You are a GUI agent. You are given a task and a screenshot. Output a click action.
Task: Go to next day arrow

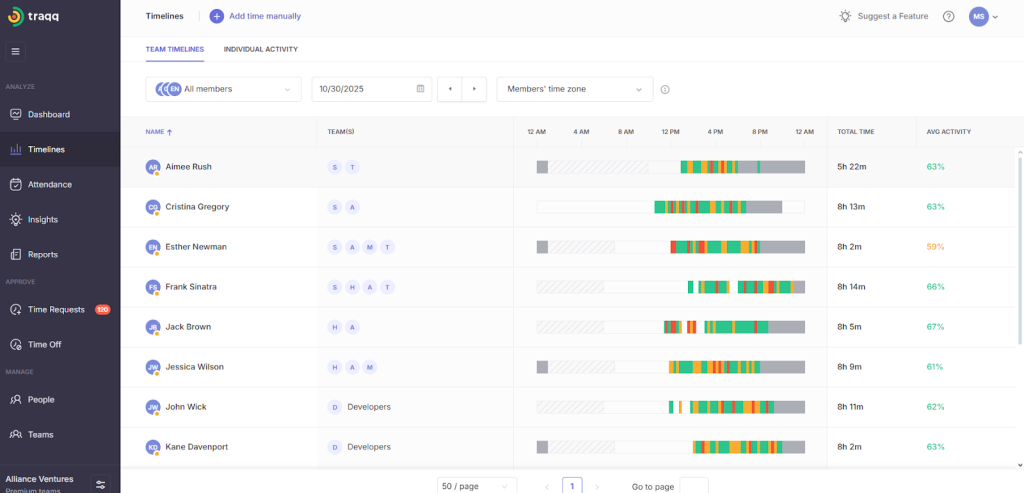click(x=474, y=89)
